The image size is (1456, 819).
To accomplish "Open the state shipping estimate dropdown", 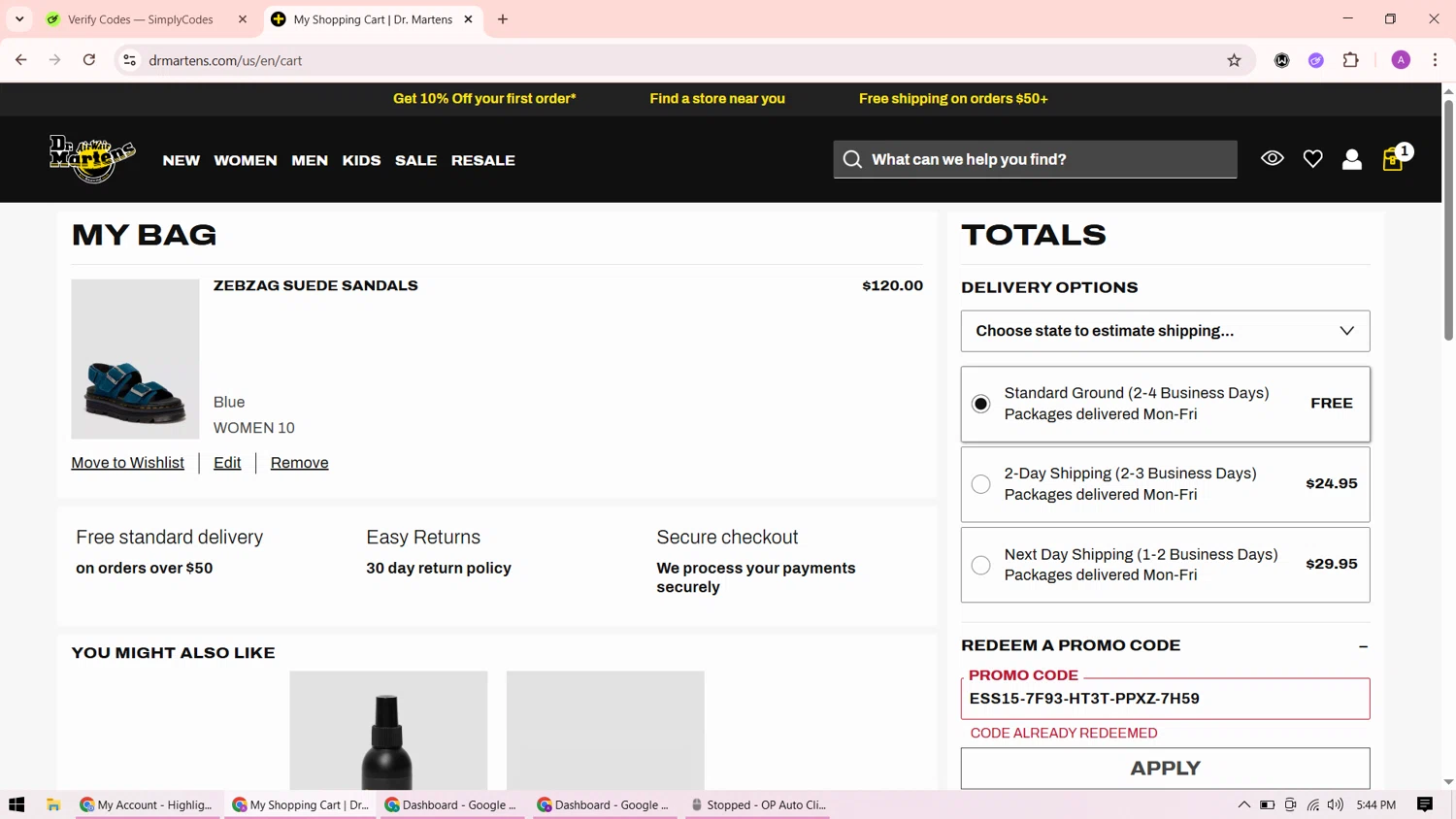I will click(1165, 331).
